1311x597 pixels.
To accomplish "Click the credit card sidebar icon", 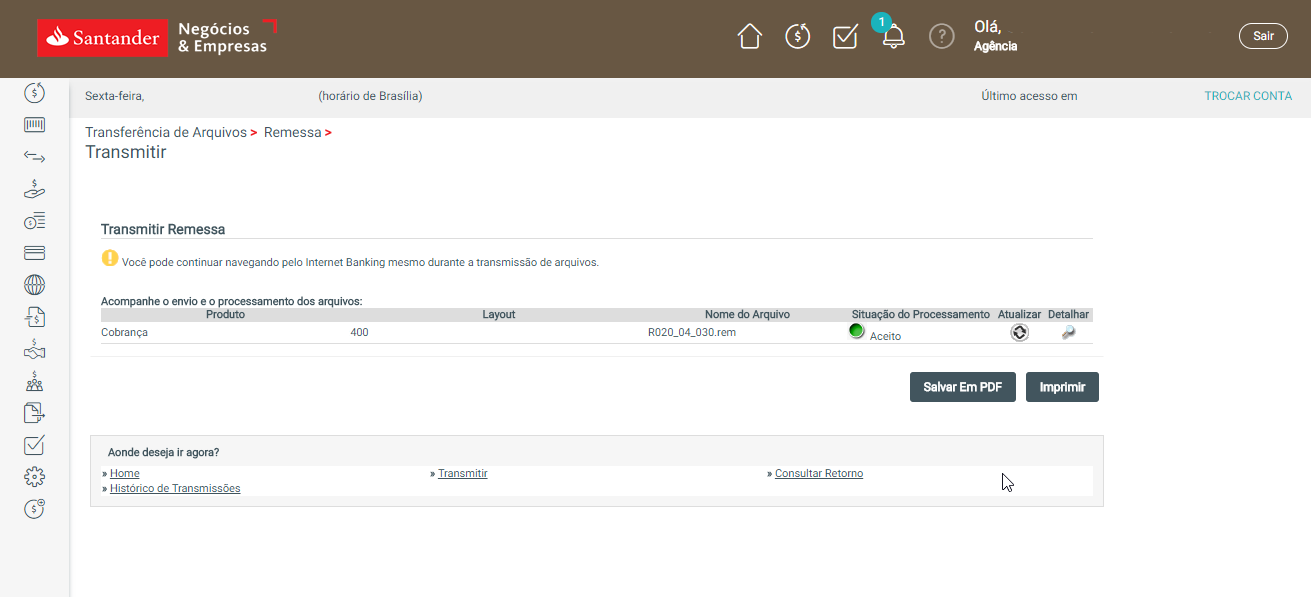I will 35,252.
